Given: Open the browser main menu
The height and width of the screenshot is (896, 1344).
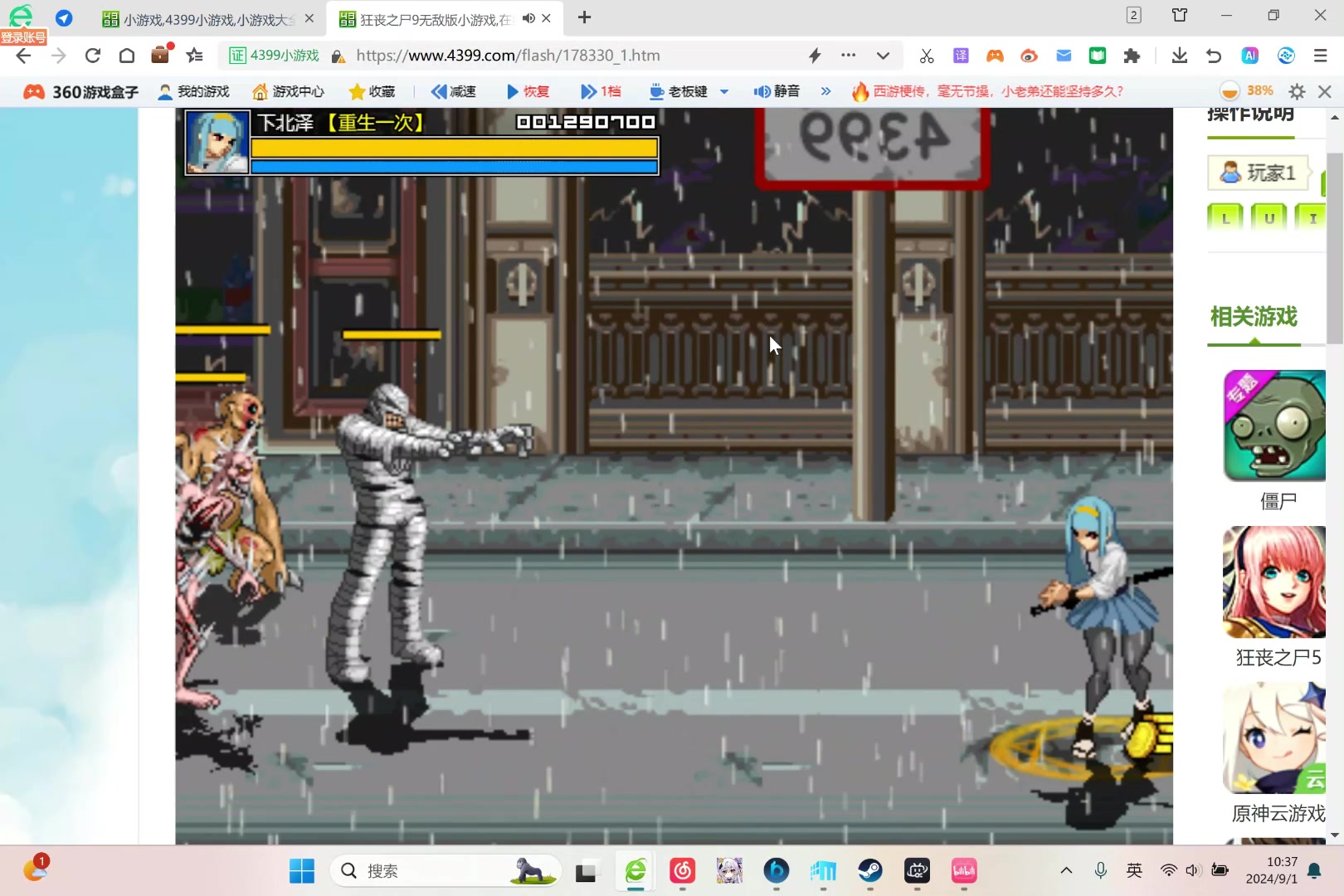Looking at the screenshot, I should (1321, 56).
